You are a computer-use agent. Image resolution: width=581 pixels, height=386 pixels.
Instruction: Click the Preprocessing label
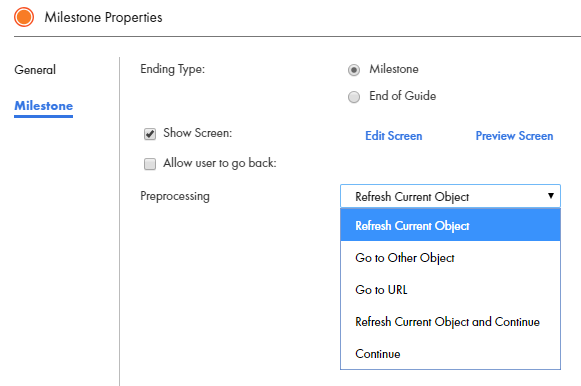tap(175, 196)
